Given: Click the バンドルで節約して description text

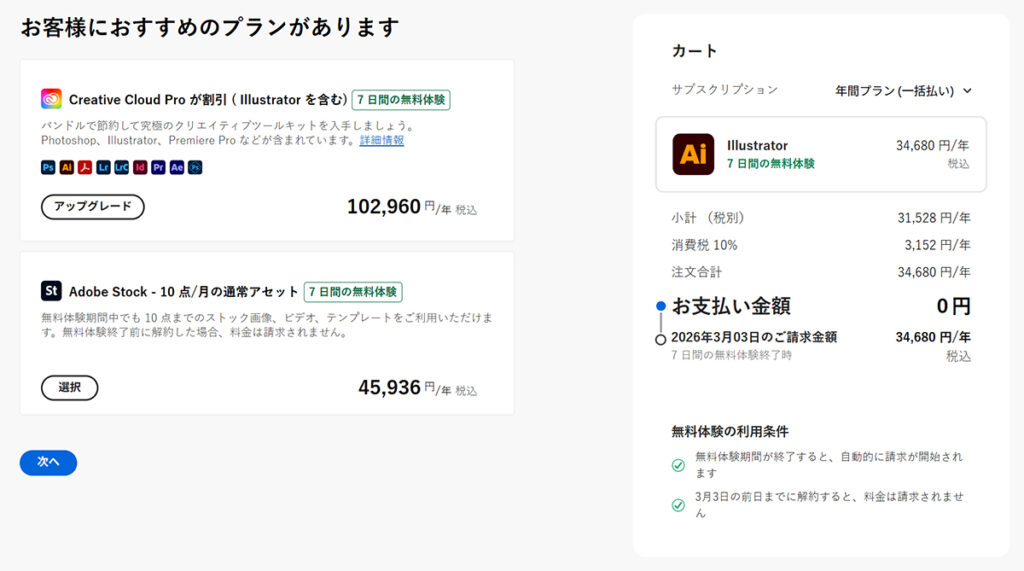Looking at the screenshot, I should click(227, 133).
